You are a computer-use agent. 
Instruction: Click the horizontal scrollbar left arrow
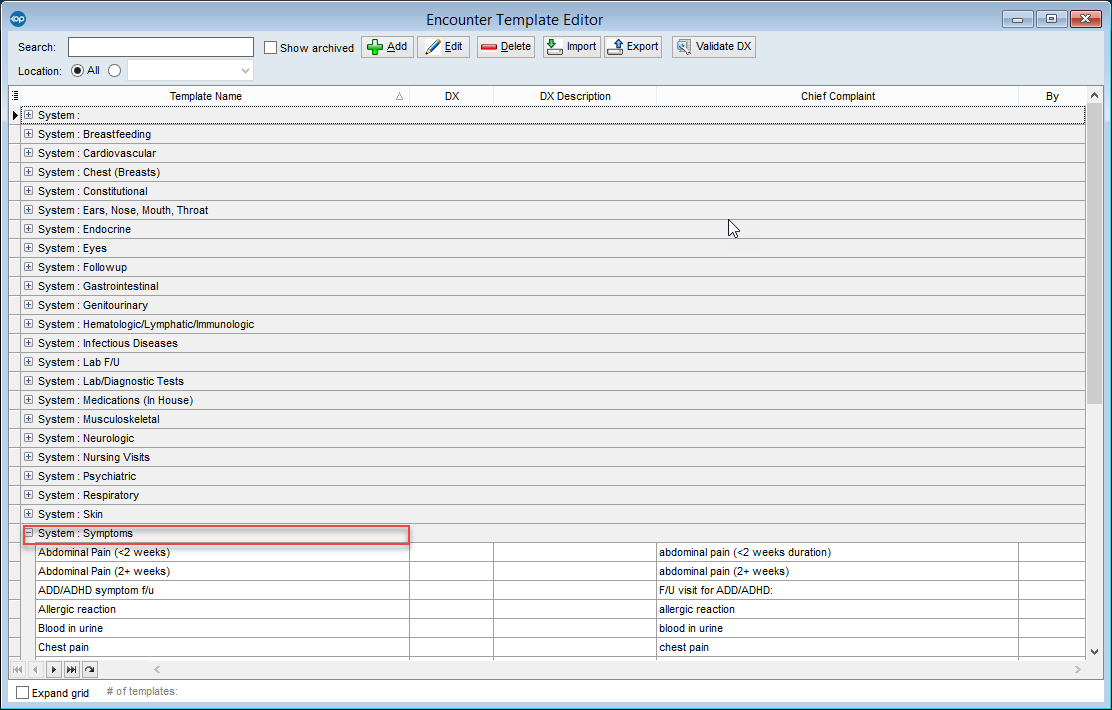coord(157,669)
